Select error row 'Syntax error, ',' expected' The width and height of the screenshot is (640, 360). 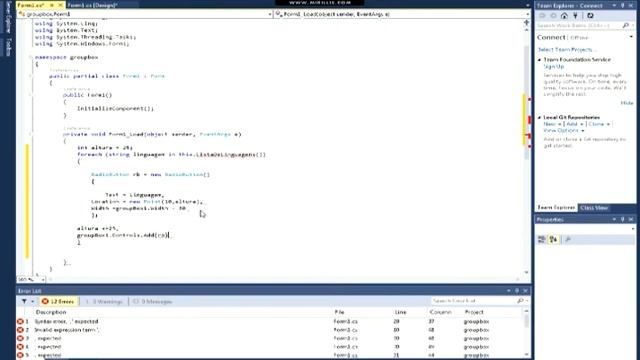click(x=269, y=322)
